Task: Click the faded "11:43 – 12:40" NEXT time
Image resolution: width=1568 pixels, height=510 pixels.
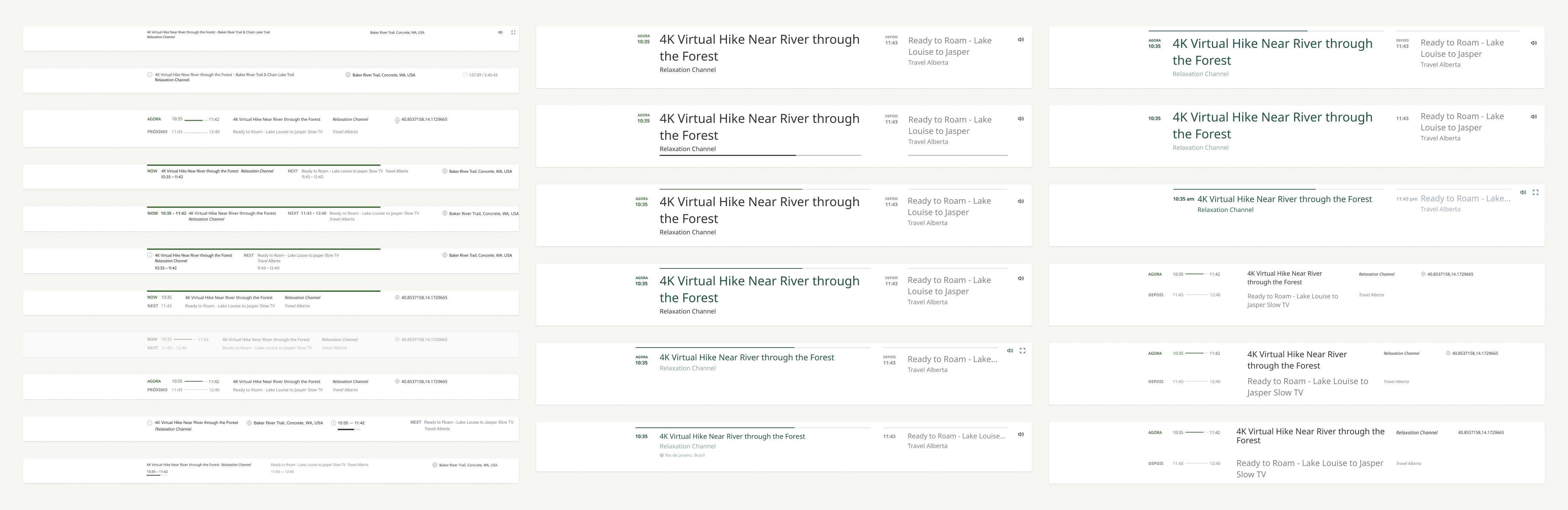Action: (x=174, y=348)
